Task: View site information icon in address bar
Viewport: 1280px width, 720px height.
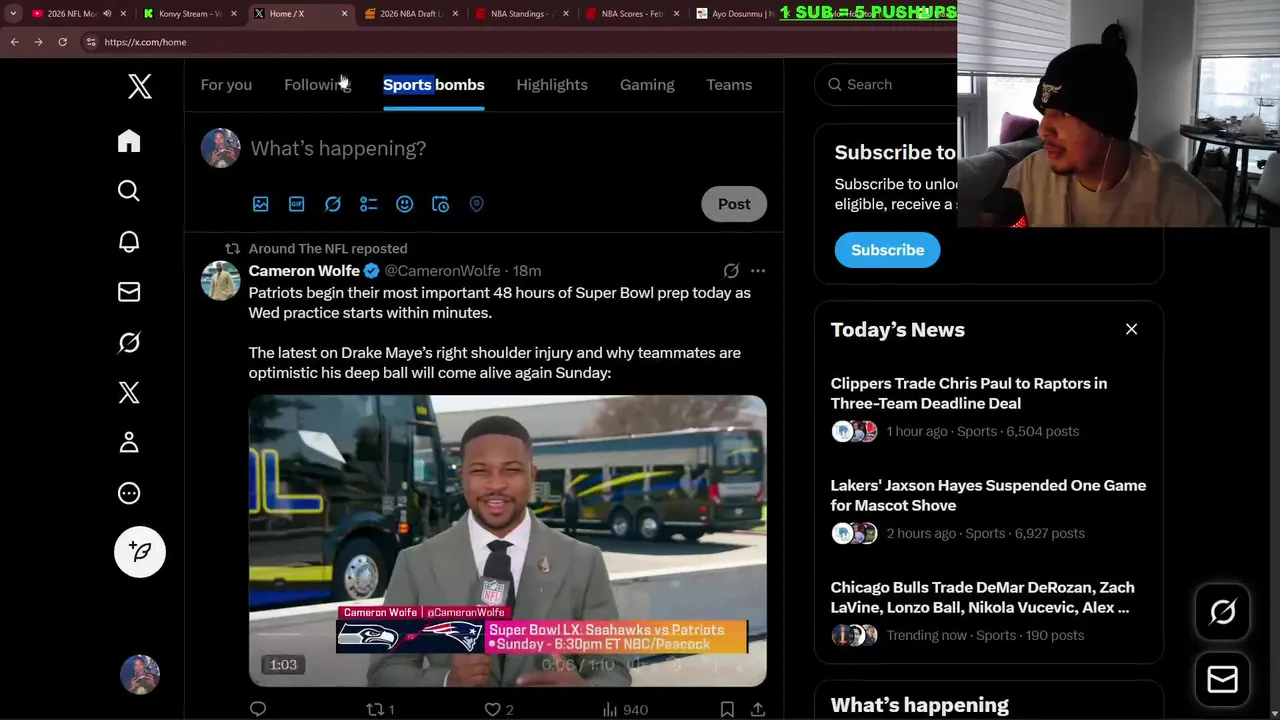Action: pos(91,42)
